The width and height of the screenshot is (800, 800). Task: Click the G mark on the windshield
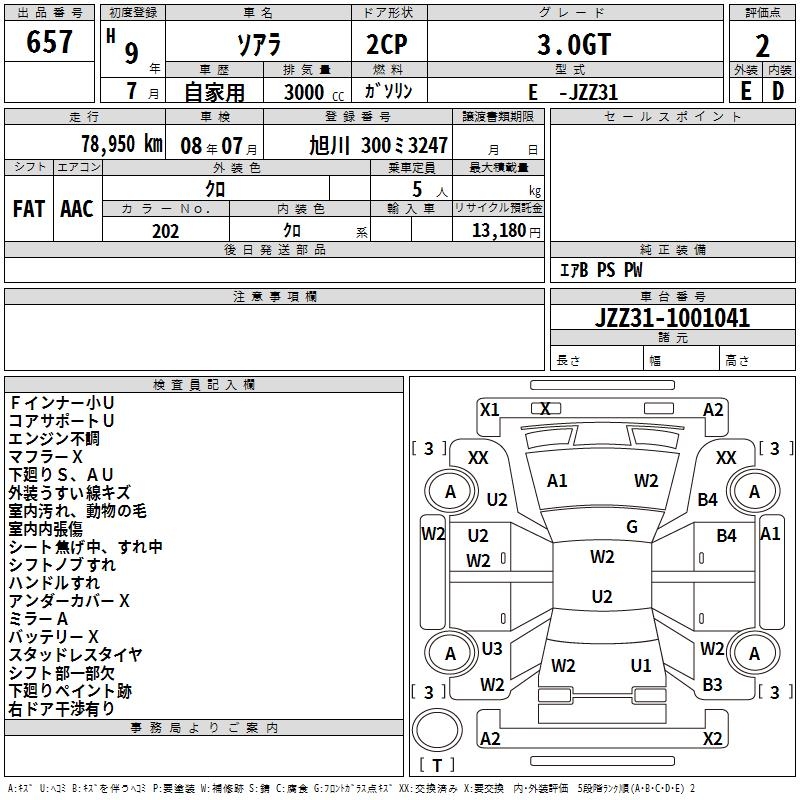[631, 527]
